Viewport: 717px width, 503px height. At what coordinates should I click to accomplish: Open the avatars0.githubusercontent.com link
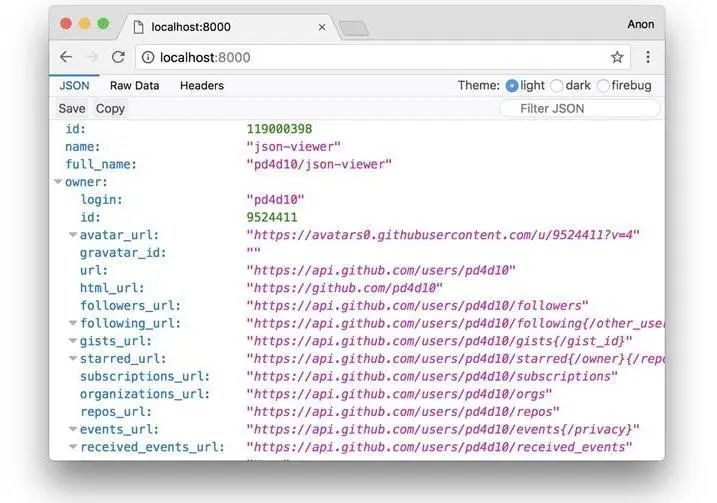[443, 235]
